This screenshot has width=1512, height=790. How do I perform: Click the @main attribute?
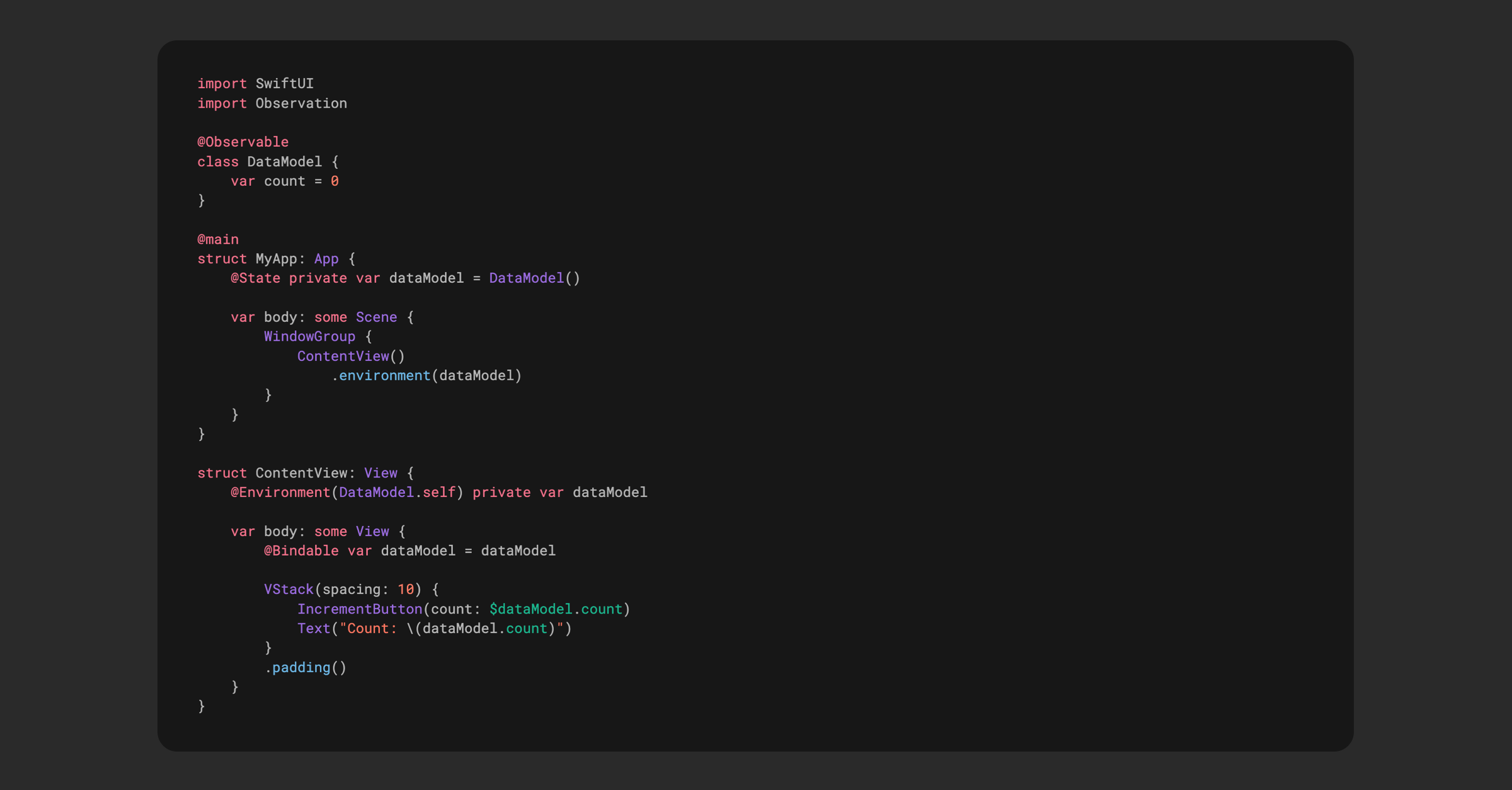tap(217, 239)
